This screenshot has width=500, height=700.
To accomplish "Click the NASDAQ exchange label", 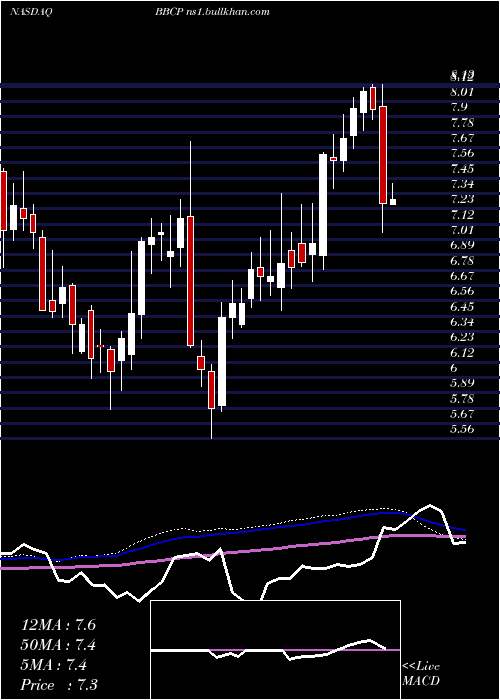I will pyautogui.click(x=30, y=12).
